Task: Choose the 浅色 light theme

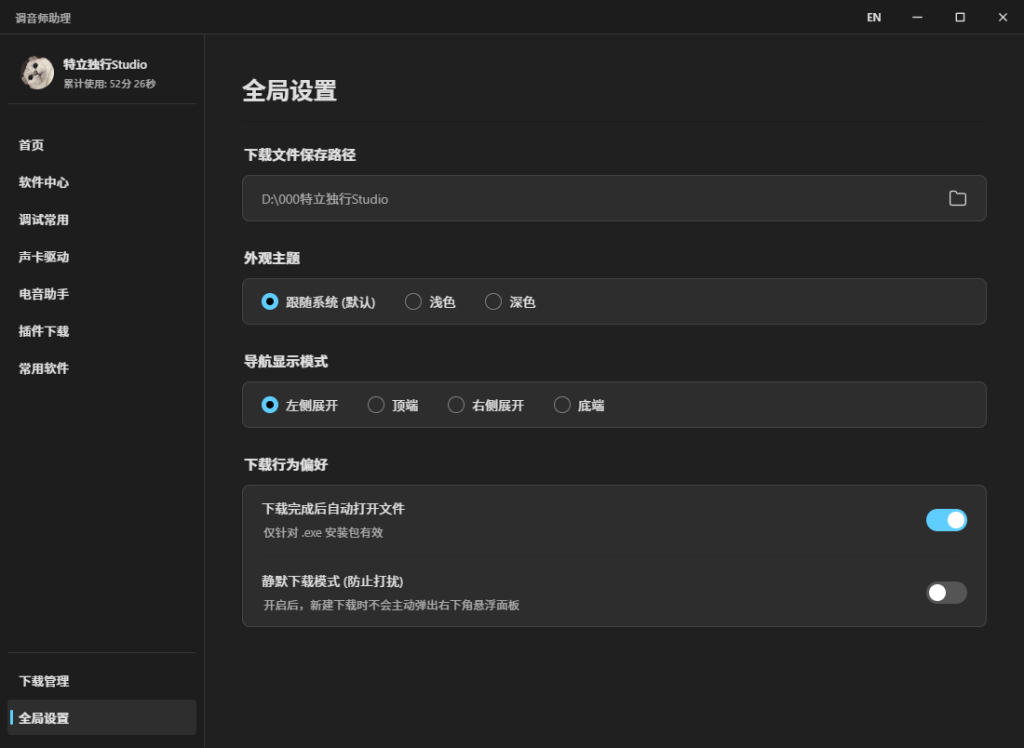Action: [x=413, y=302]
